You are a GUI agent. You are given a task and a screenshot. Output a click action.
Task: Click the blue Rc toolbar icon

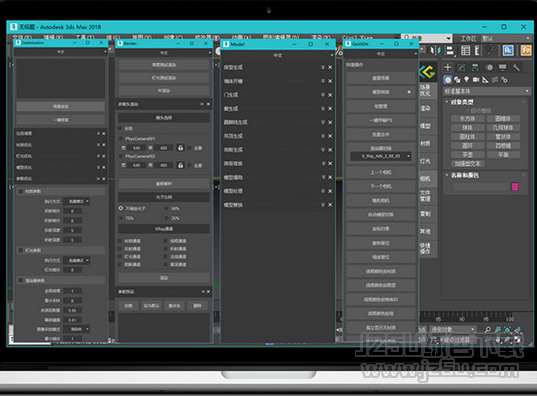508,50
